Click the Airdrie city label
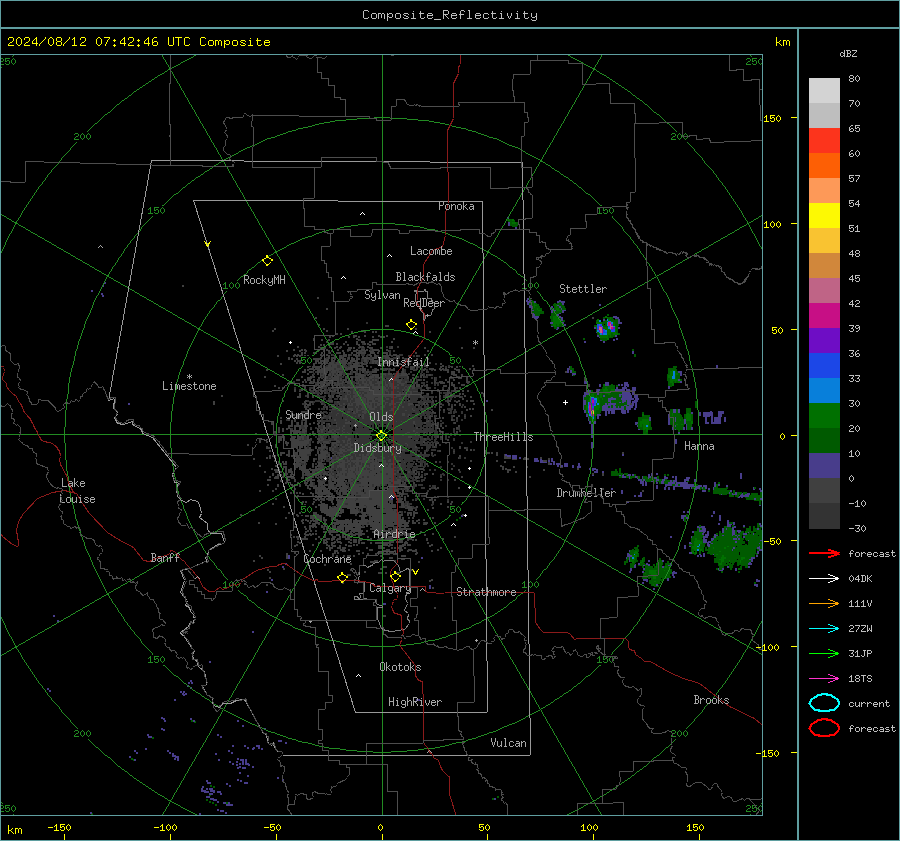900x841 pixels. coord(394,534)
